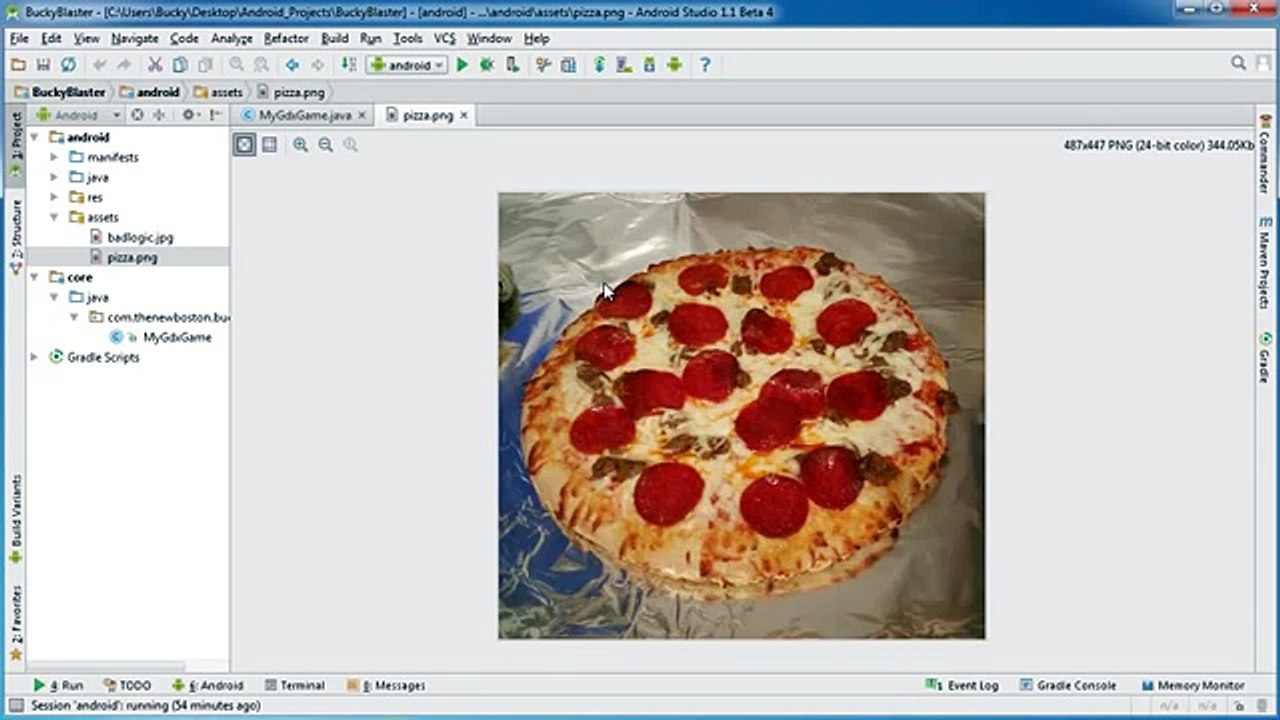Open the Event Log
Viewport: 1280px width, 720px height.
pos(964,685)
